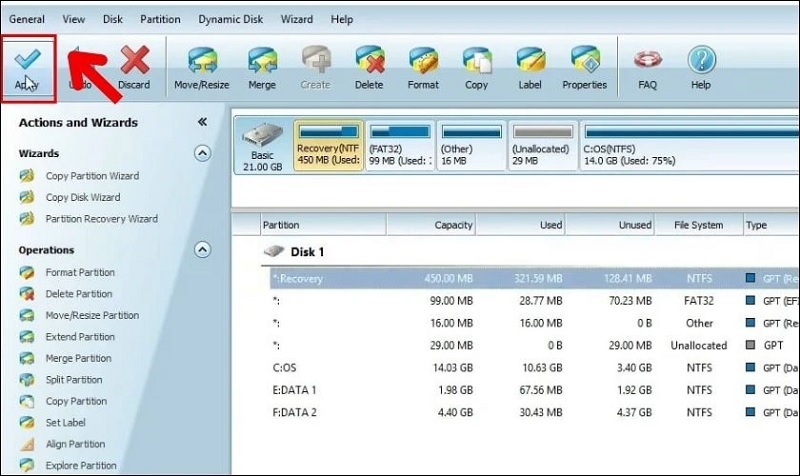This screenshot has height=476, width=800.
Task: Open the Dynamic Disk menu
Action: tap(232, 19)
